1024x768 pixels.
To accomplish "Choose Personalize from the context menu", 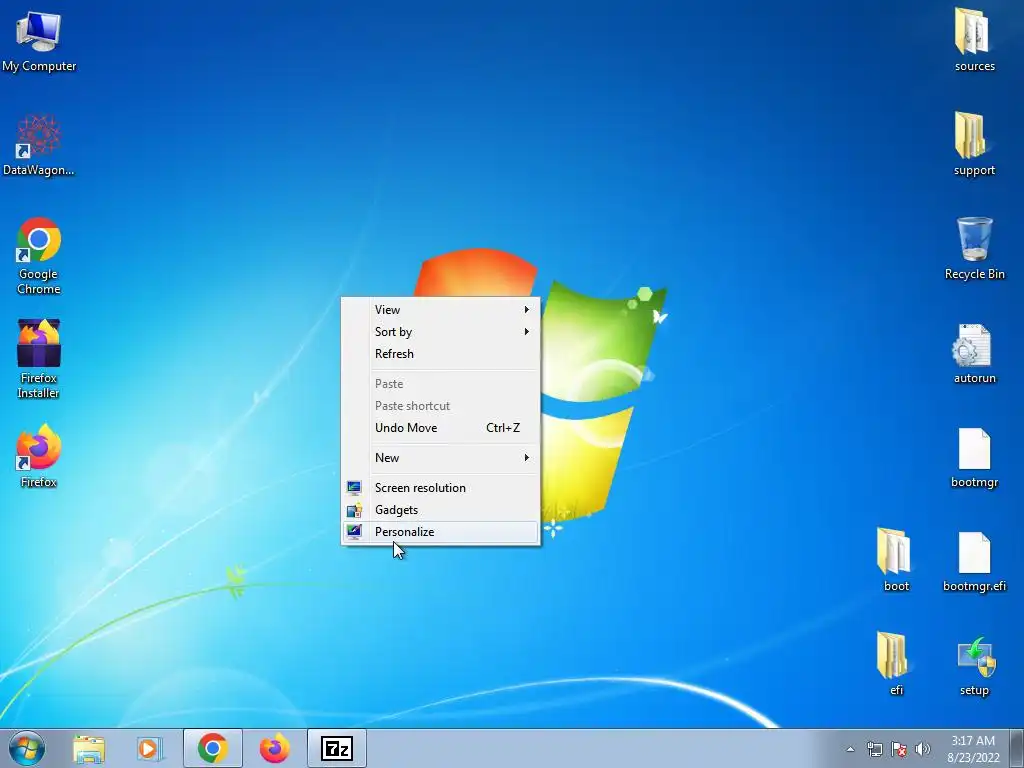I will [x=440, y=532].
